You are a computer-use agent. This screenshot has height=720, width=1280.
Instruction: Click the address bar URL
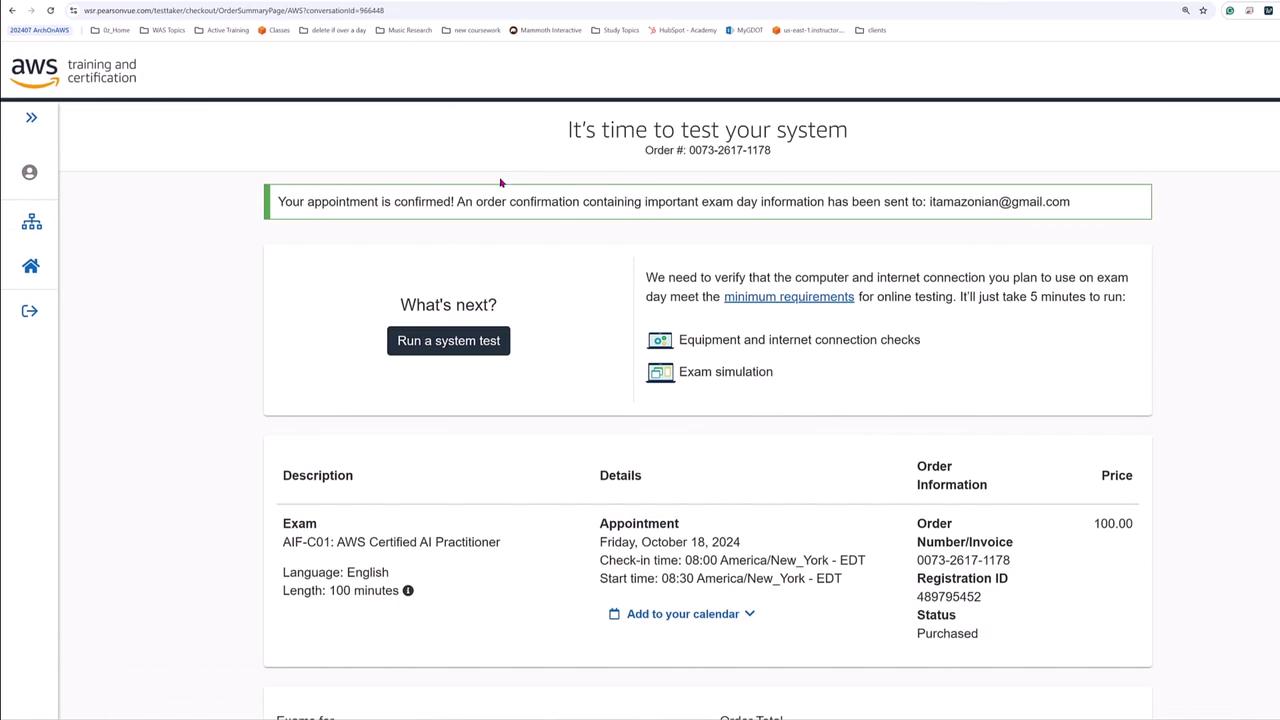click(x=234, y=10)
